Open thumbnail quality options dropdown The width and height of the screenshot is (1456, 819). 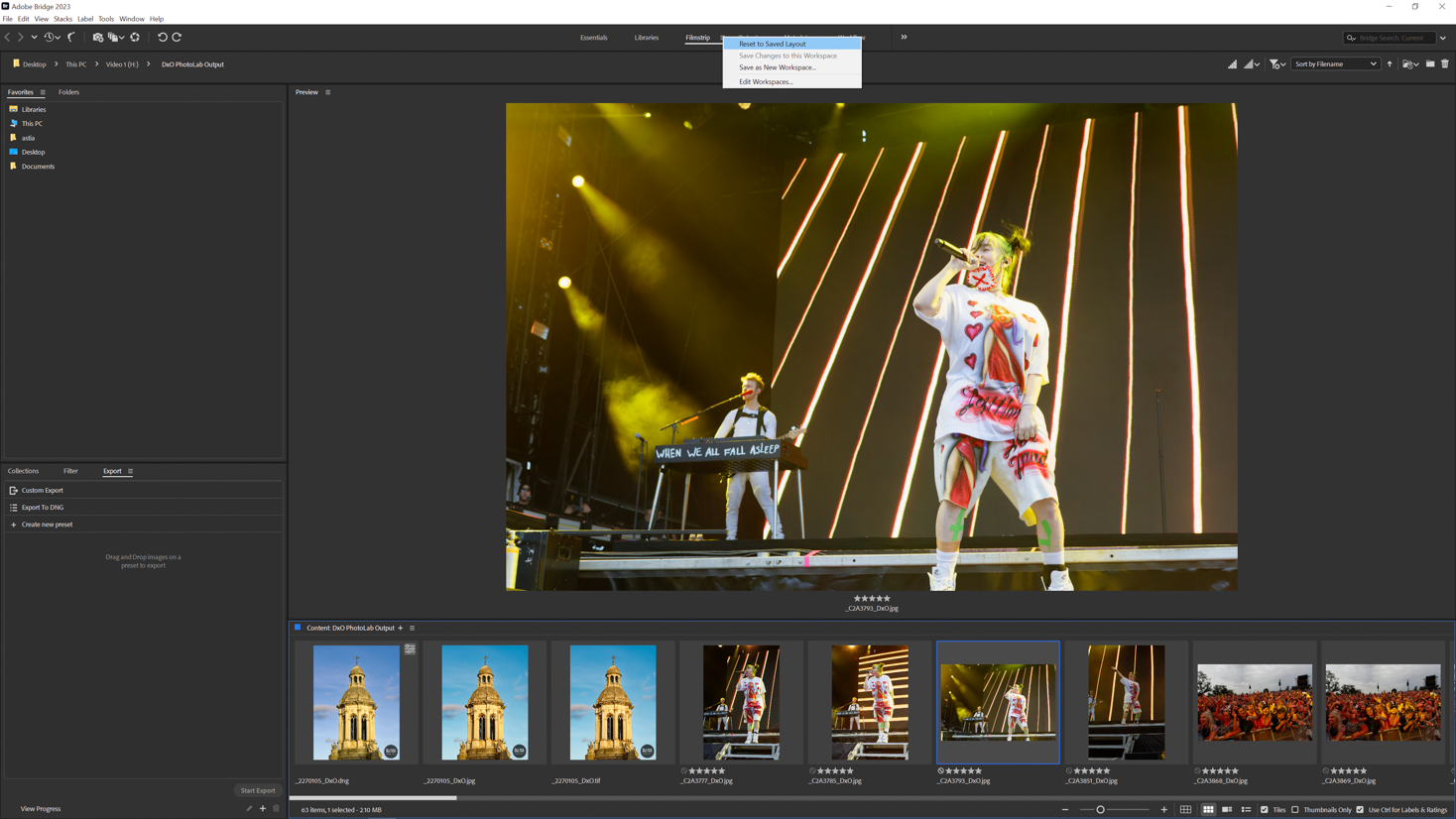(1253, 64)
